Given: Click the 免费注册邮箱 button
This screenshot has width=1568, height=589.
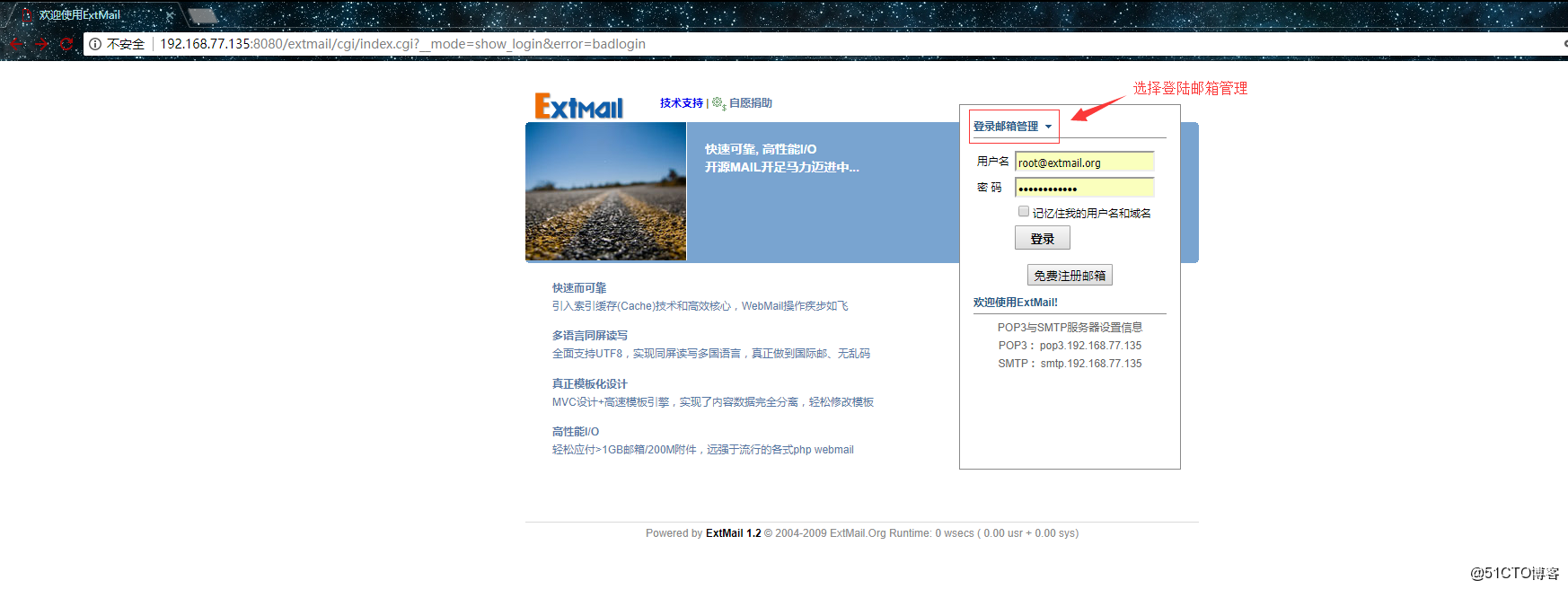Looking at the screenshot, I should (x=1070, y=275).
